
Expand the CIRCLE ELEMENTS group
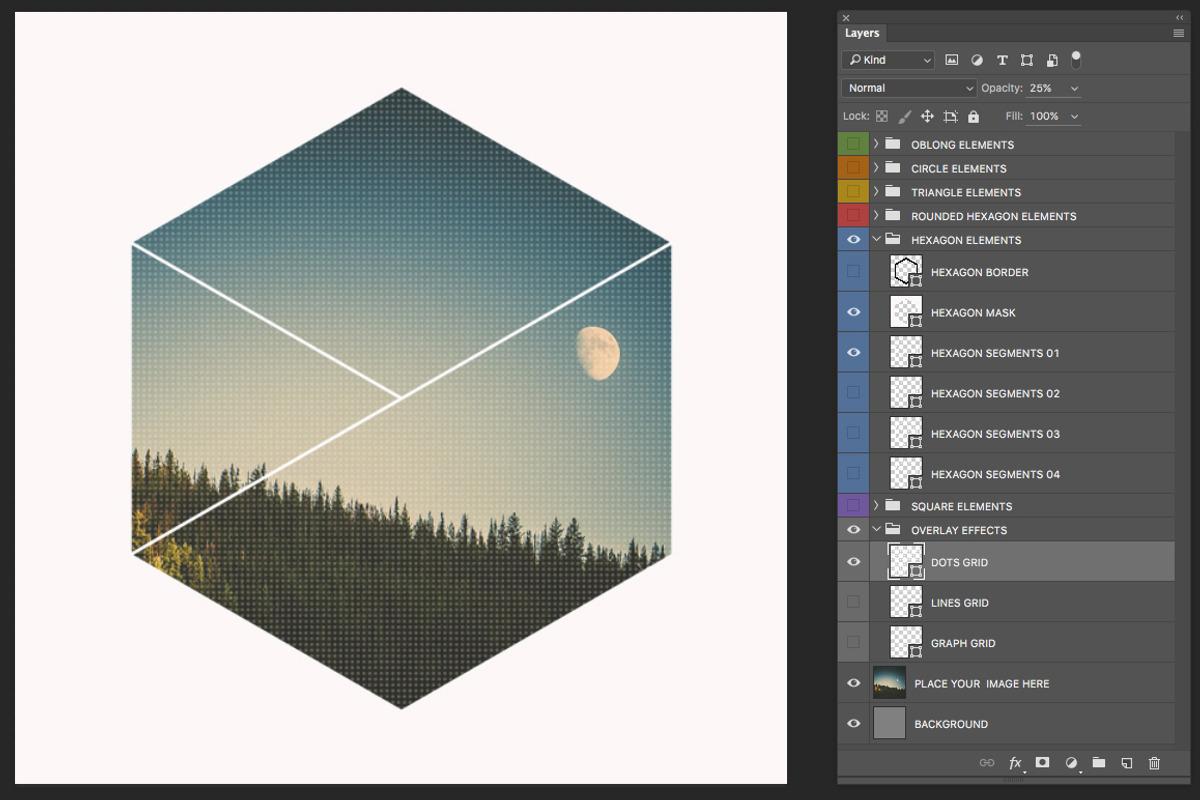876,168
